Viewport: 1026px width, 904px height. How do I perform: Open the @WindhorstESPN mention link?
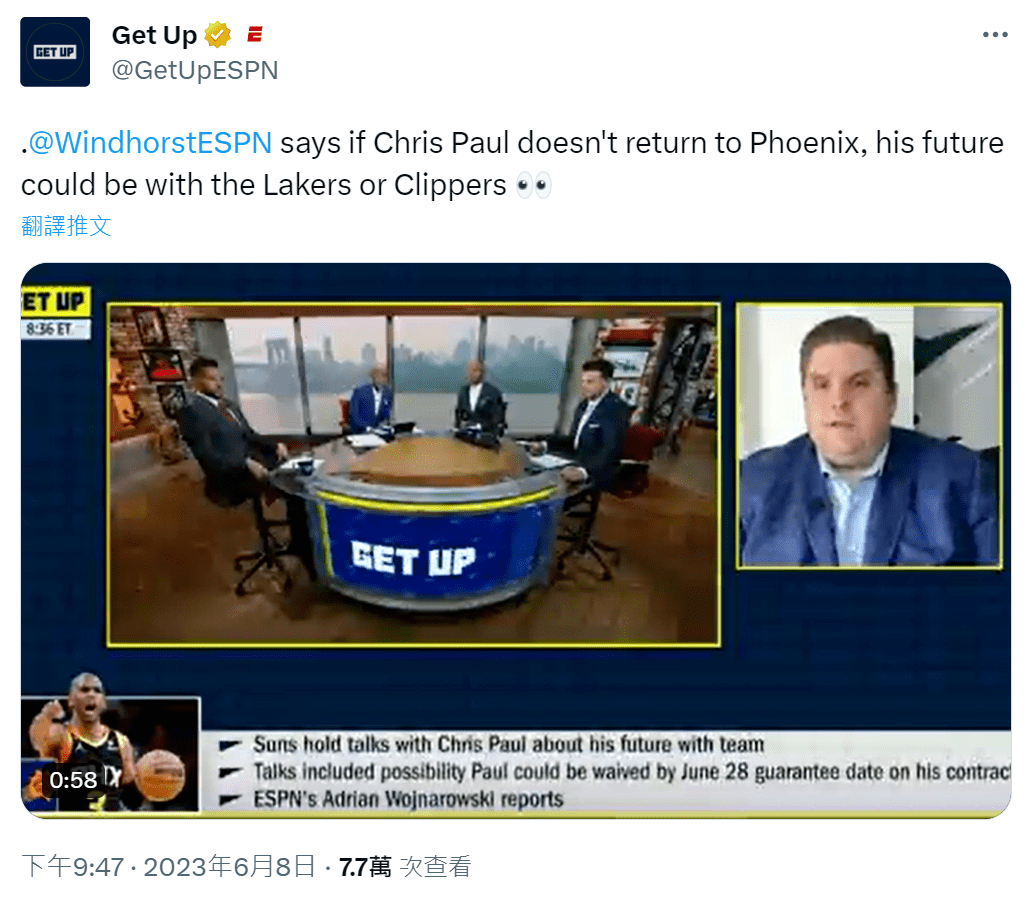click(150, 143)
